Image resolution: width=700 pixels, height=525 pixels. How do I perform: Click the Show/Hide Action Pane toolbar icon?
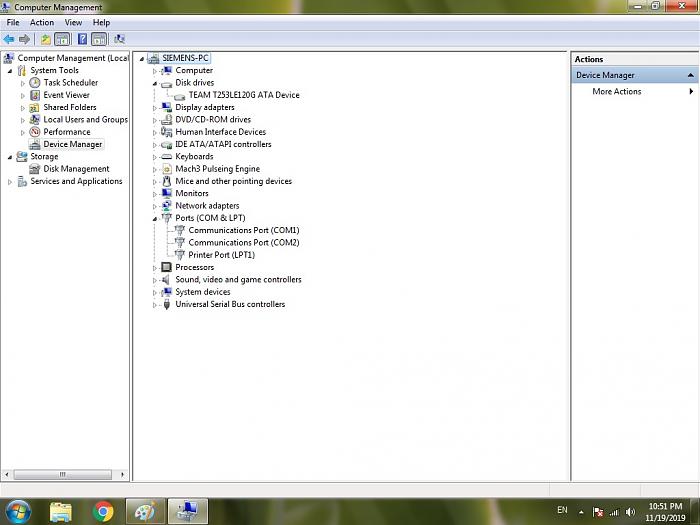click(99, 39)
